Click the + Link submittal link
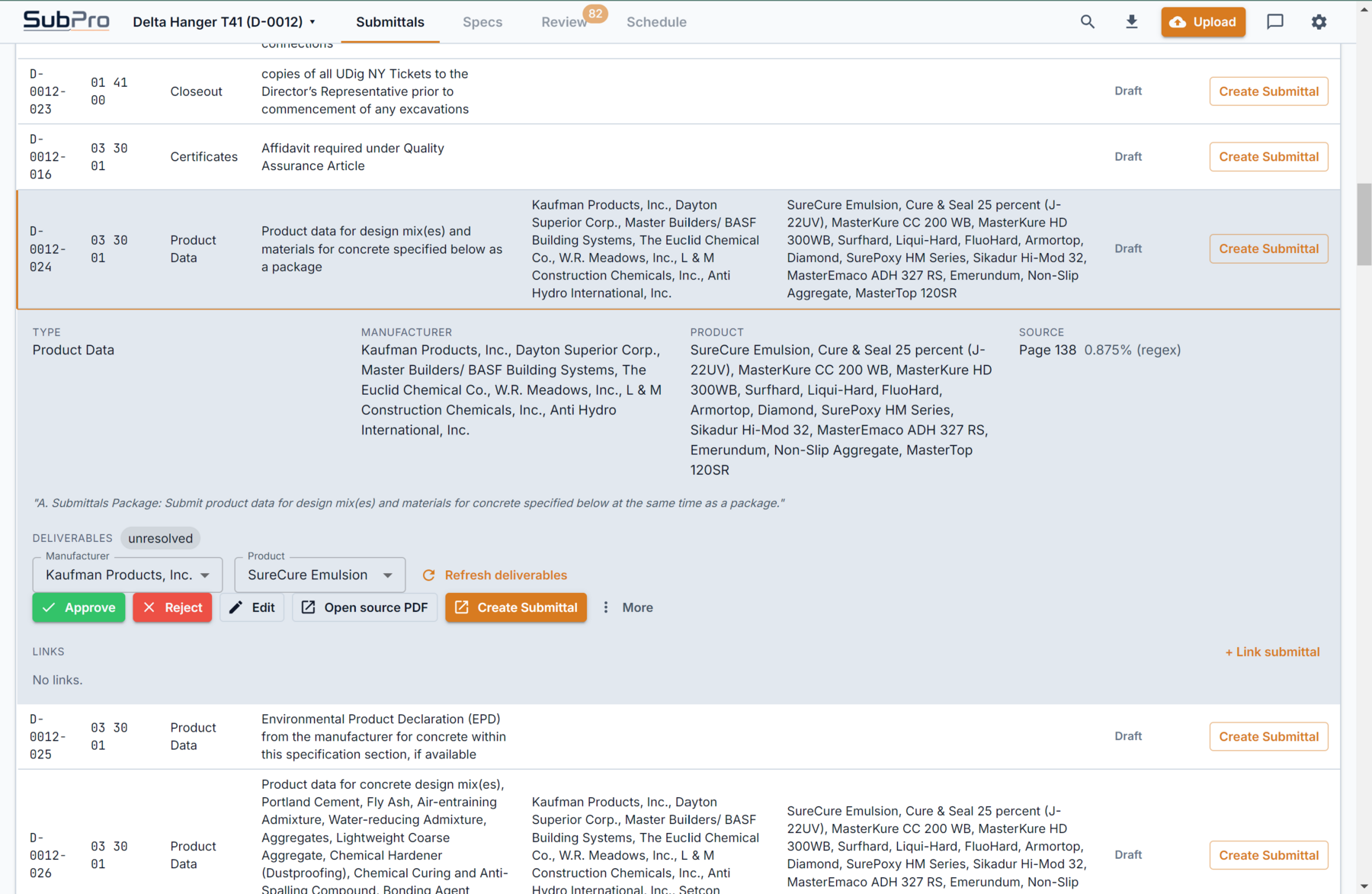Screen dimensions: 1372x894 click(1272, 652)
